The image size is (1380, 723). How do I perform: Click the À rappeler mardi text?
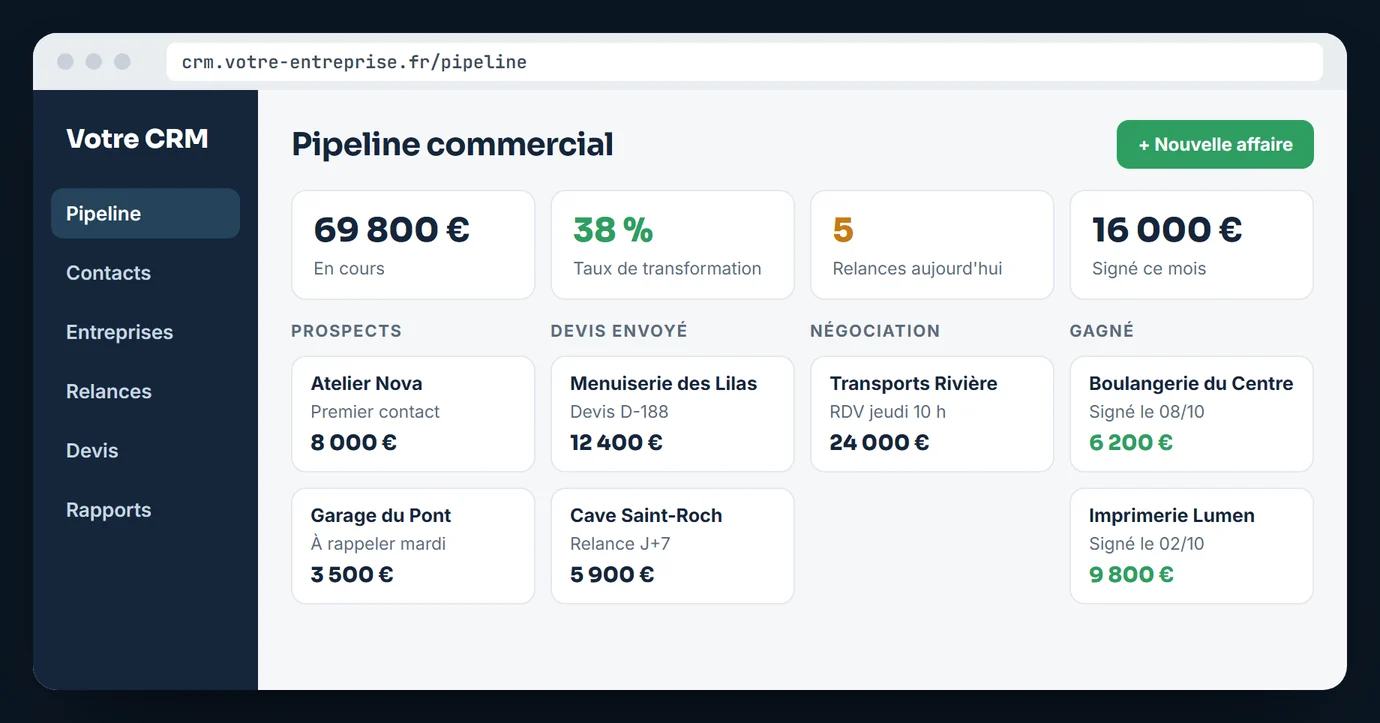[378, 544]
